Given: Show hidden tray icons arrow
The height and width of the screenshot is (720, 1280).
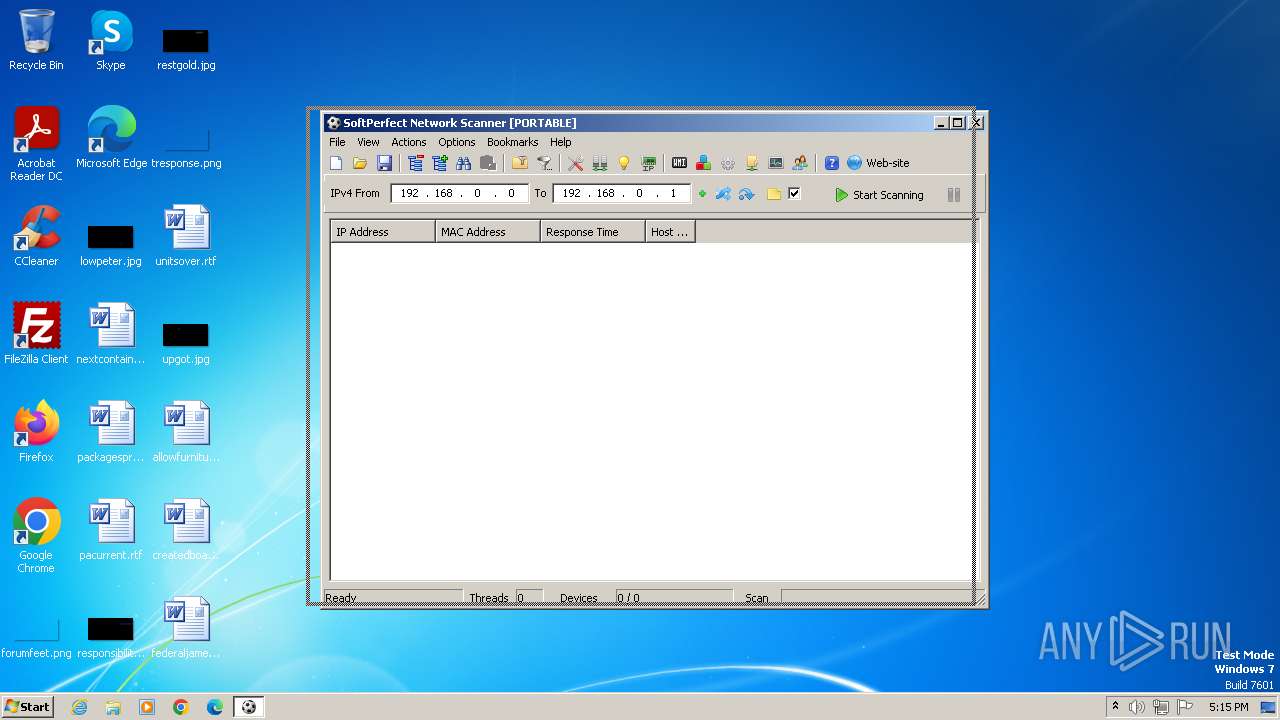Looking at the screenshot, I should (x=1115, y=706).
